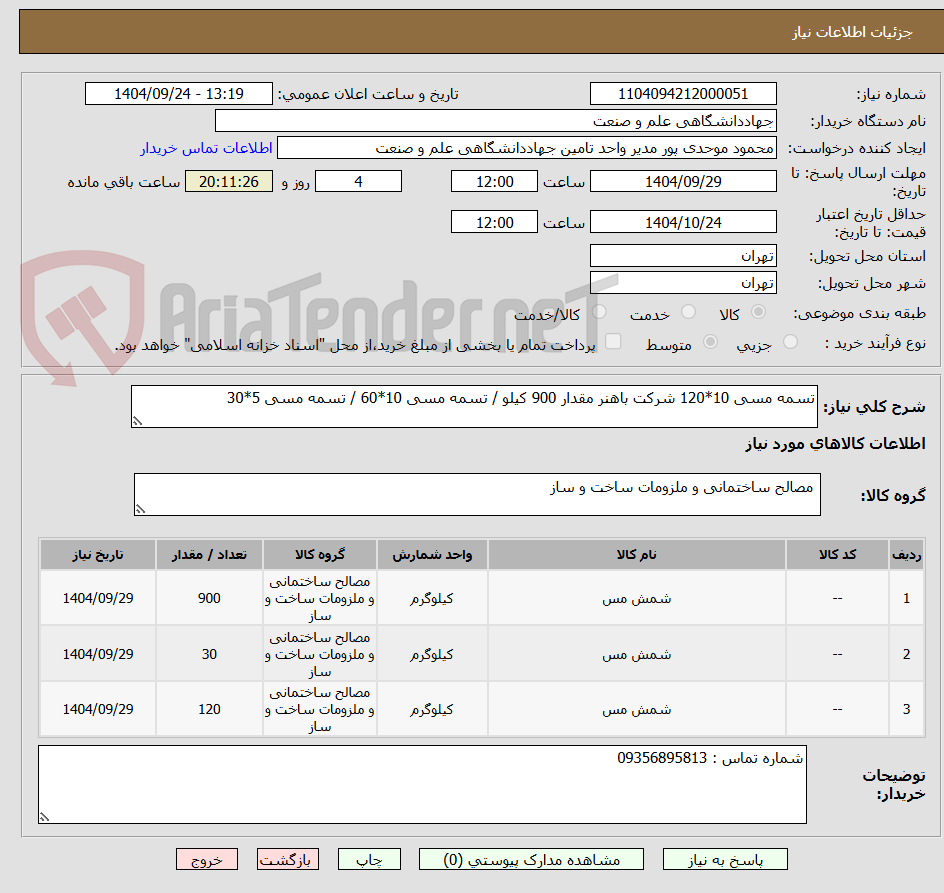944x893 pixels.
Task: Select the کالا radio option
Action: (x=758, y=312)
